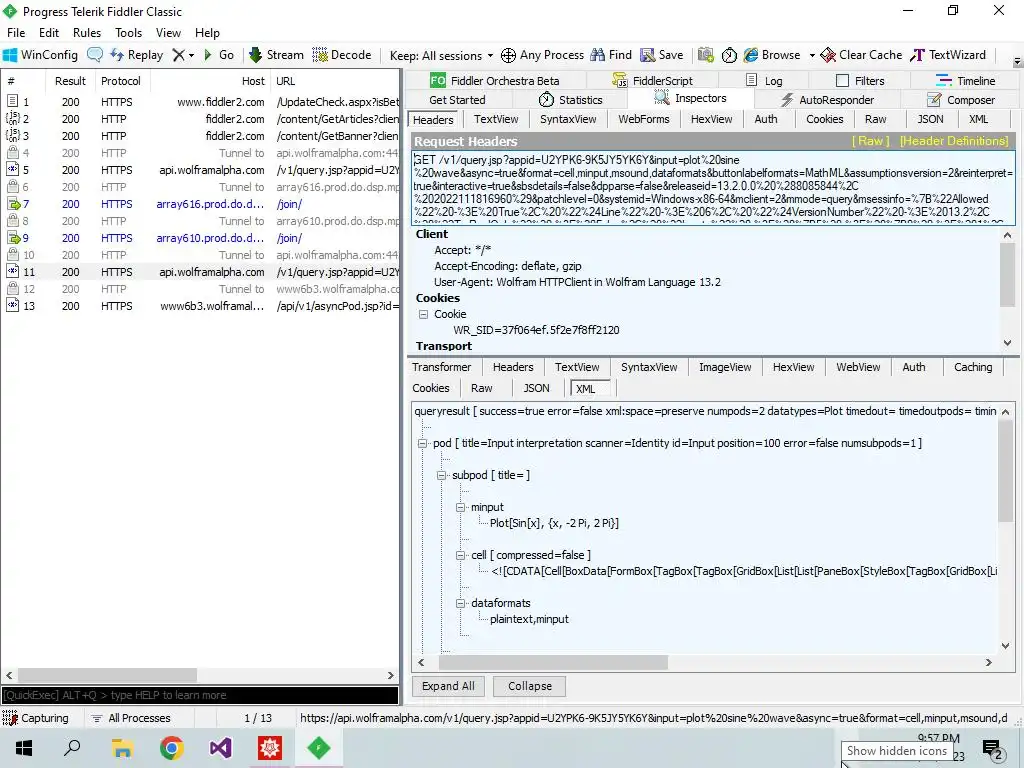Click the Expand All button
Image resolution: width=1024 pixels, height=768 pixels.
(x=448, y=686)
